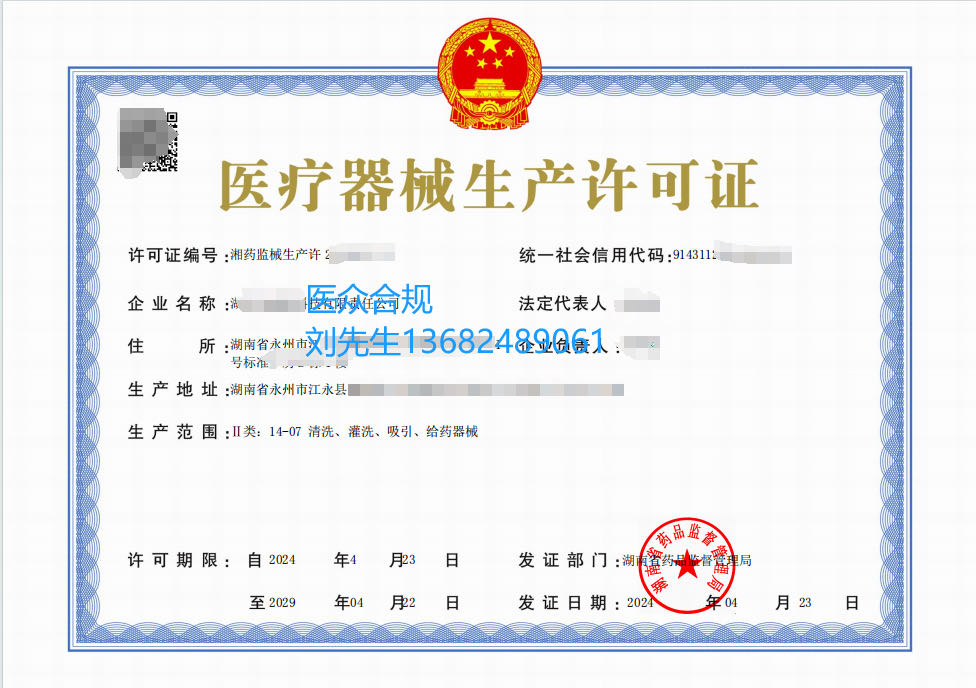Select the start year 2024 after 自
Image resolution: width=976 pixels, height=688 pixels.
[282, 560]
